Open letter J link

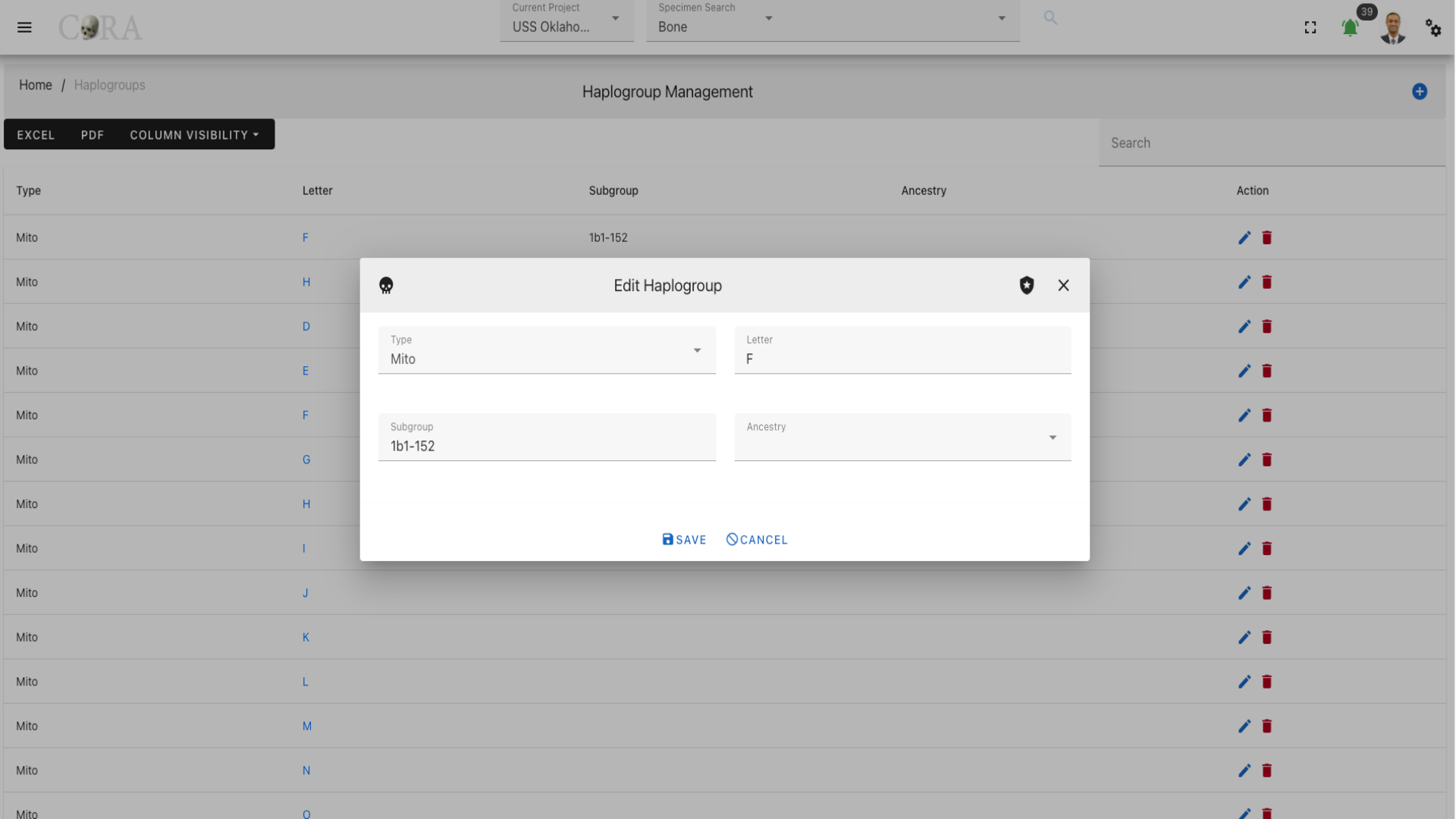click(x=305, y=593)
